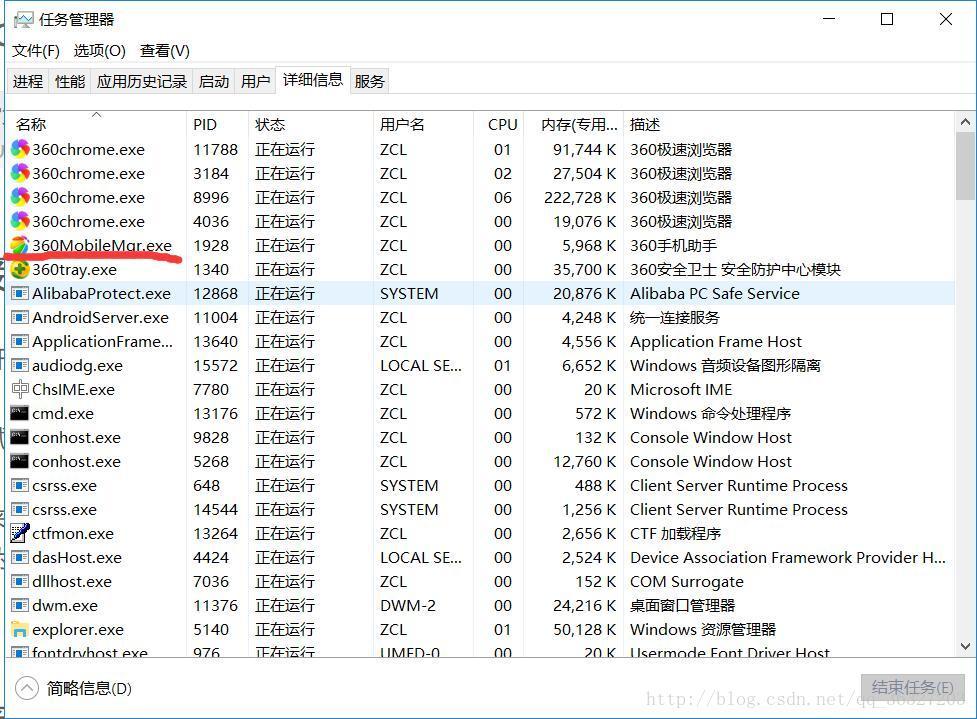Screen dimensions: 977x719
Task: Click the dwm.exe process icon
Action: click(20, 606)
